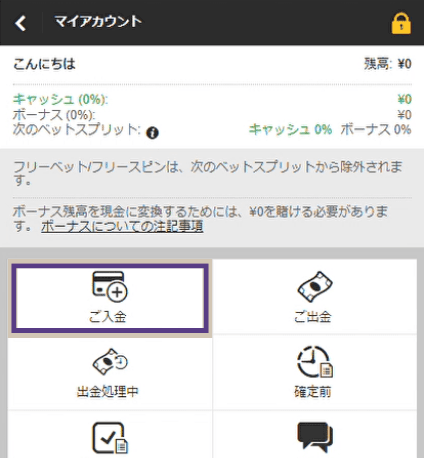Open ボーナスについての注記事項 link
This screenshot has height=458, width=424.
point(122,227)
